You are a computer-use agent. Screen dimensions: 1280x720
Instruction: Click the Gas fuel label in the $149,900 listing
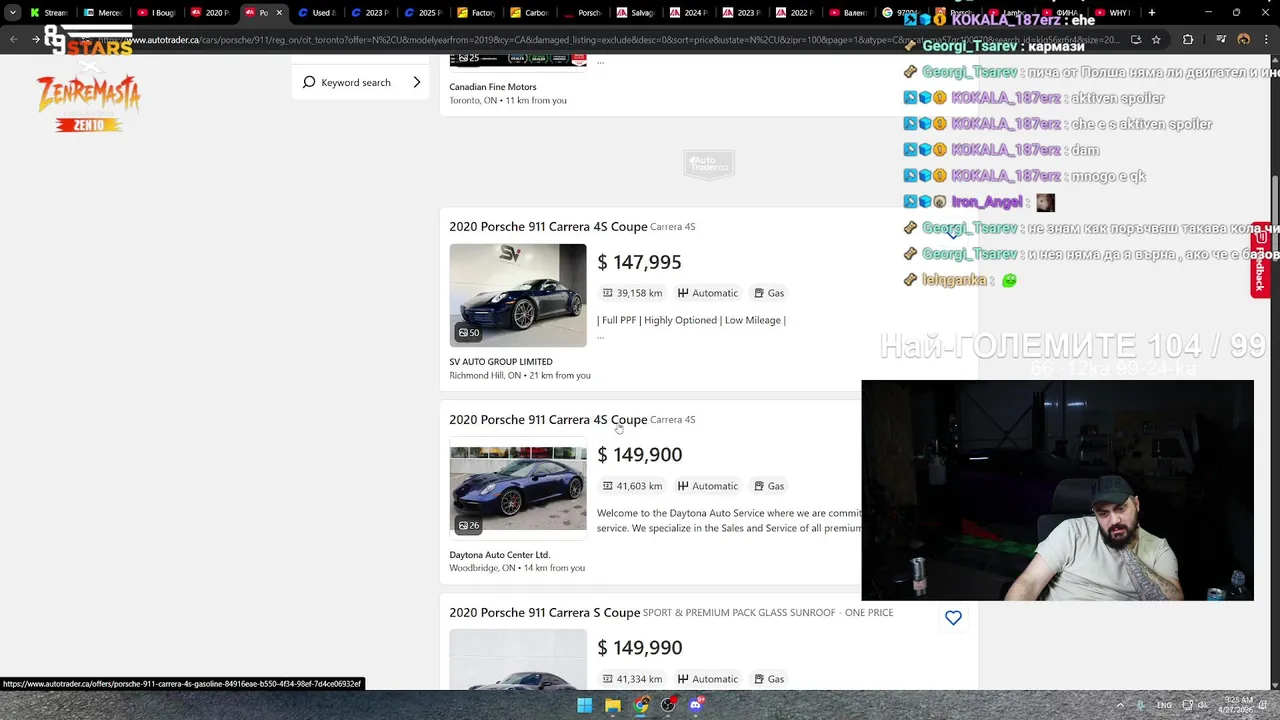[769, 486]
